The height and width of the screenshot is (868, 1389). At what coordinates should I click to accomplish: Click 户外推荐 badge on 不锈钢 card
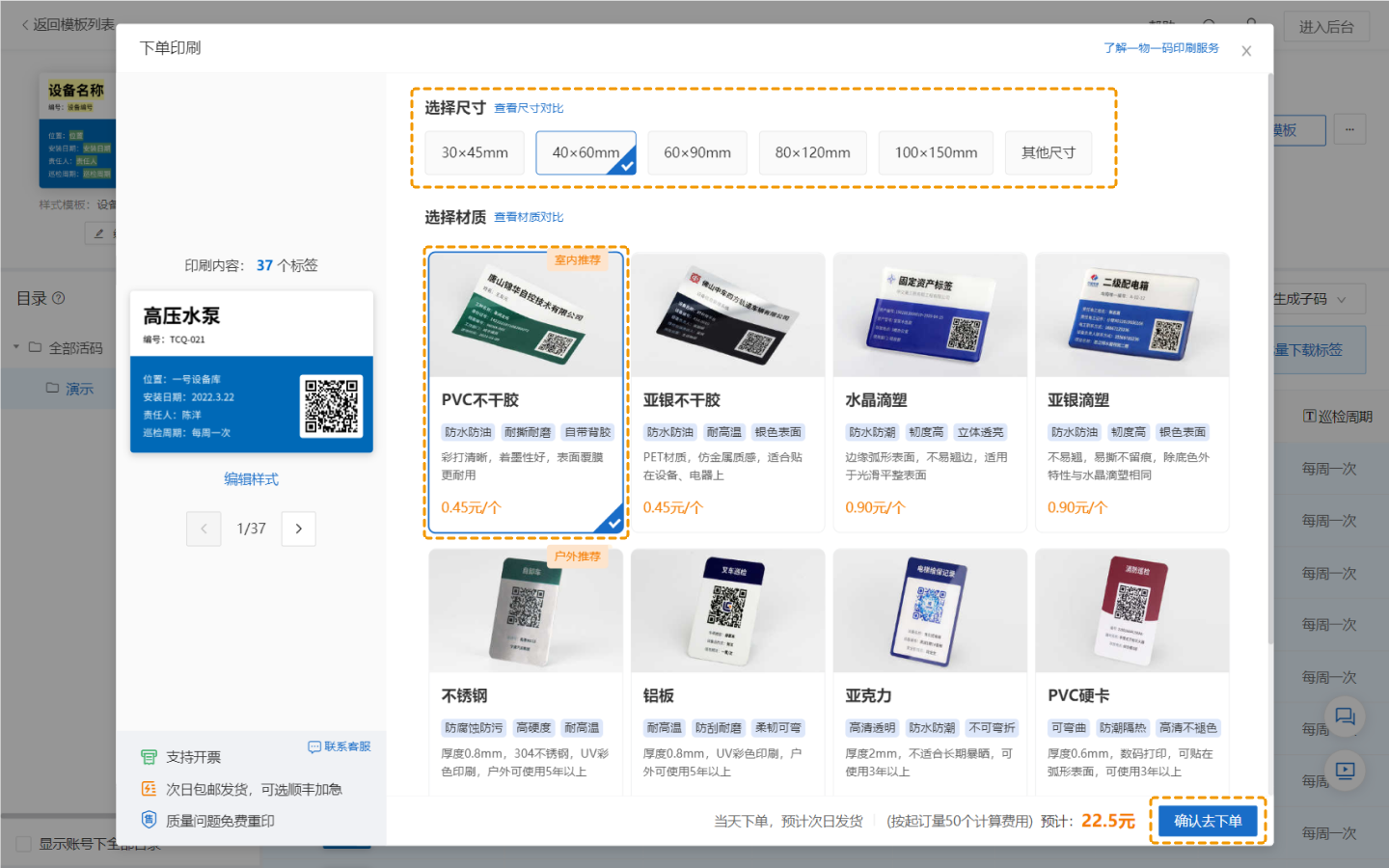coord(577,556)
